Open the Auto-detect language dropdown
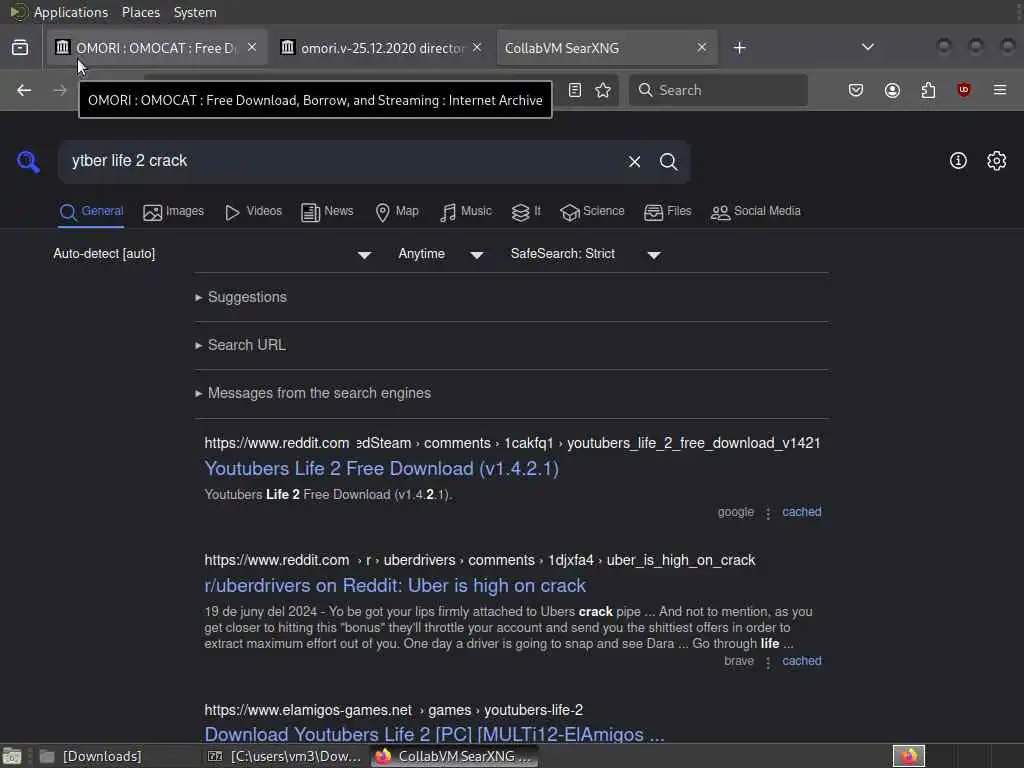The image size is (1024, 768). tap(213, 254)
